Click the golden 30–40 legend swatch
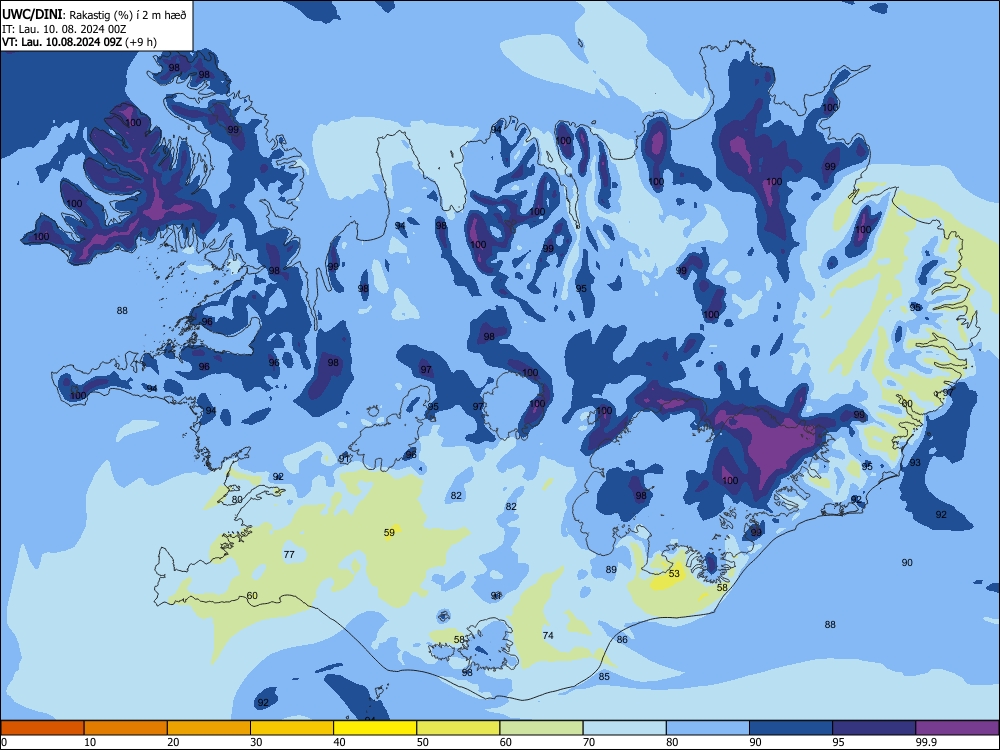Screen dimensions: 1000x750 click(292, 728)
